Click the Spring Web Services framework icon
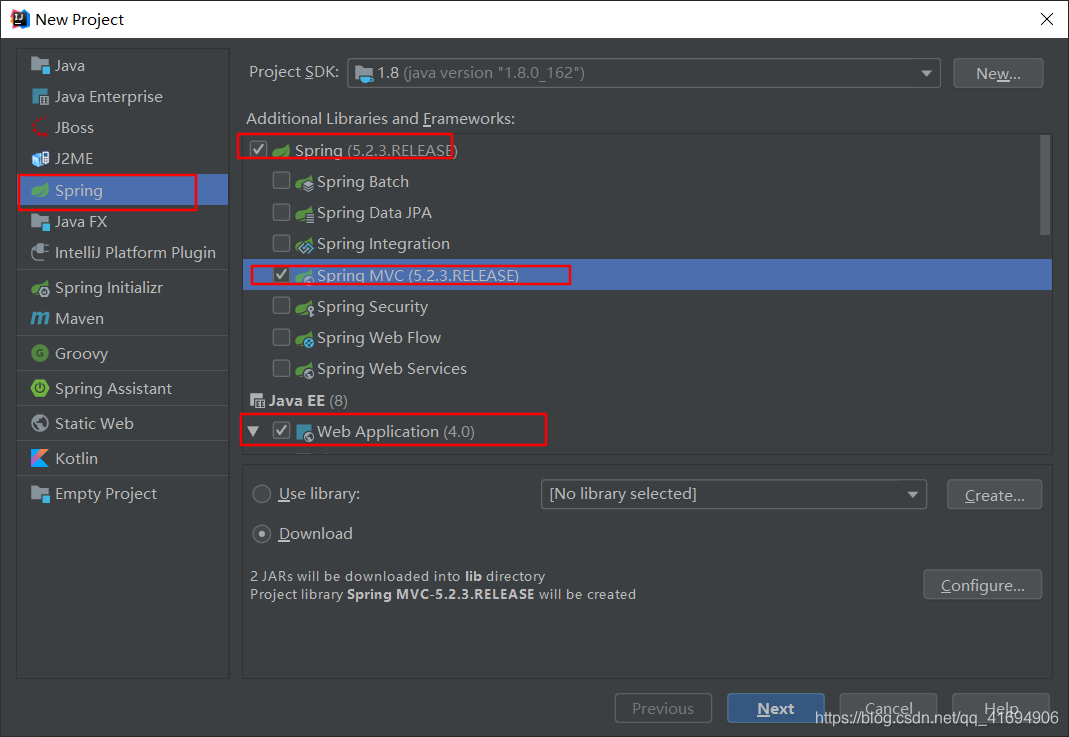The width and height of the screenshot is (1069, 737). point(304,369)
